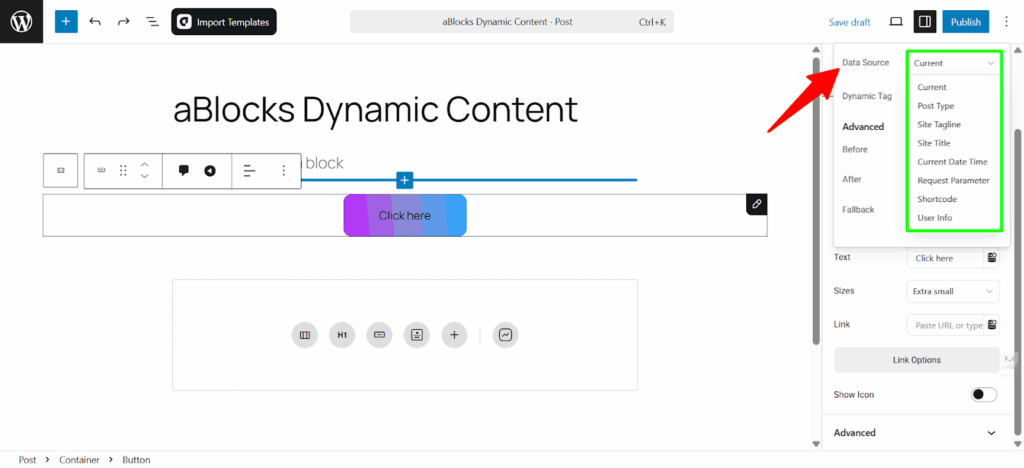Click Post in the breadcrumb
The image size is (1024, 468).
coord(27,460)
